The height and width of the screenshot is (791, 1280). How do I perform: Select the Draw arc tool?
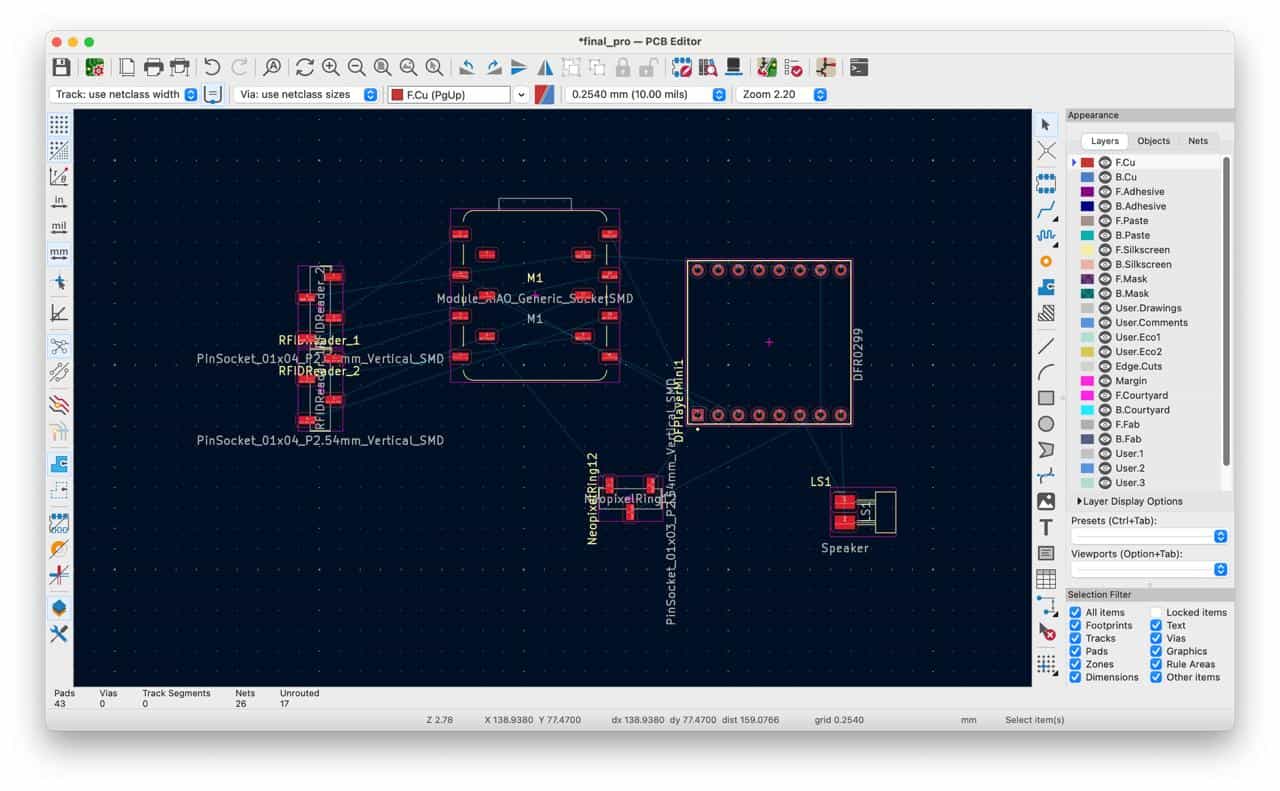pyautogui.click(x=1046, y=372)
